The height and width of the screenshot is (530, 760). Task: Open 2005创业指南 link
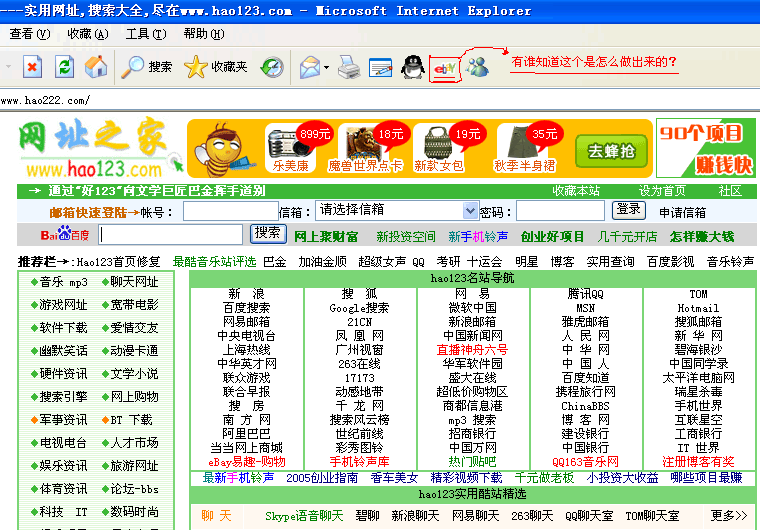pos(322,478)
